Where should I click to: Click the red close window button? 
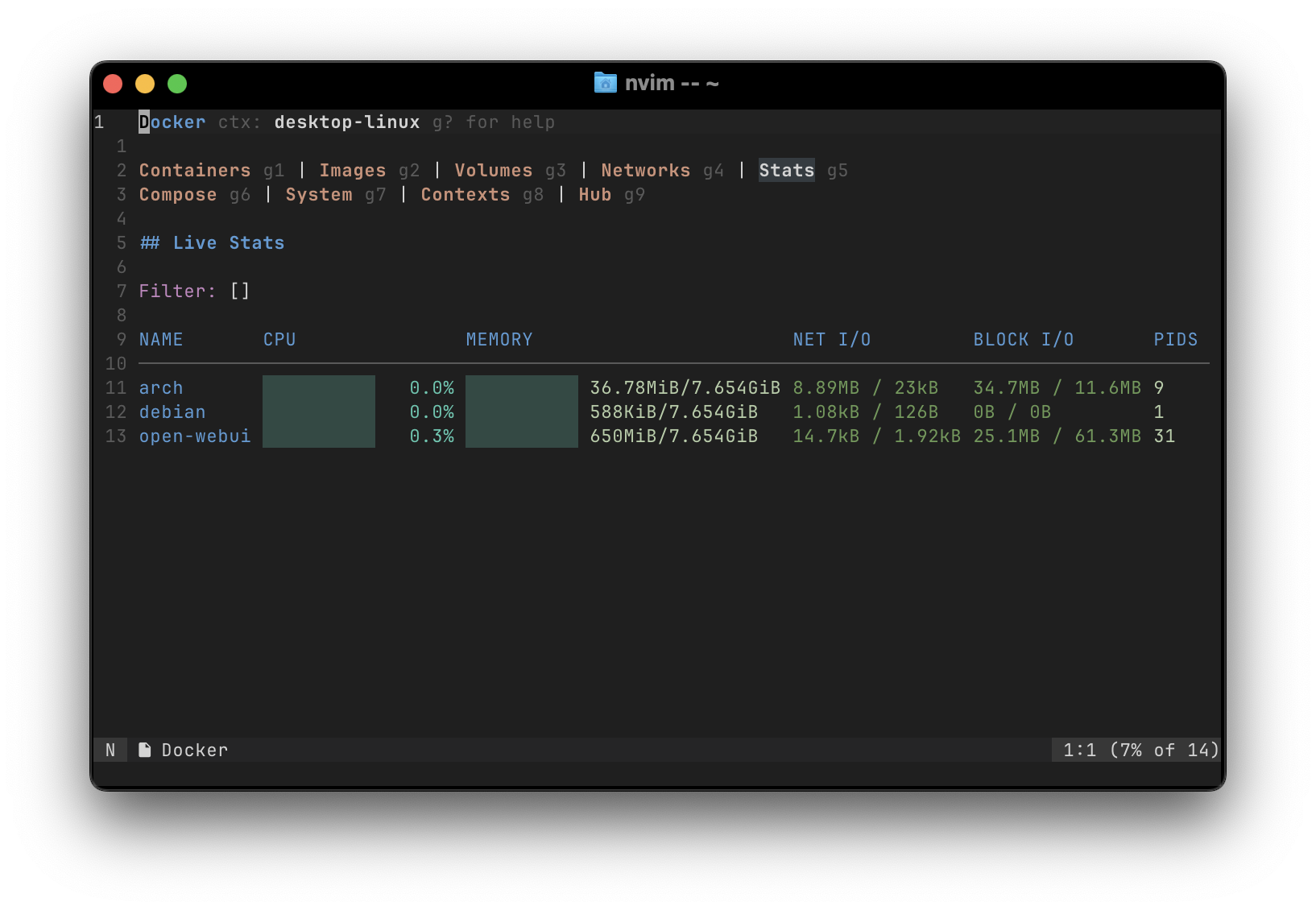[113, 84]
